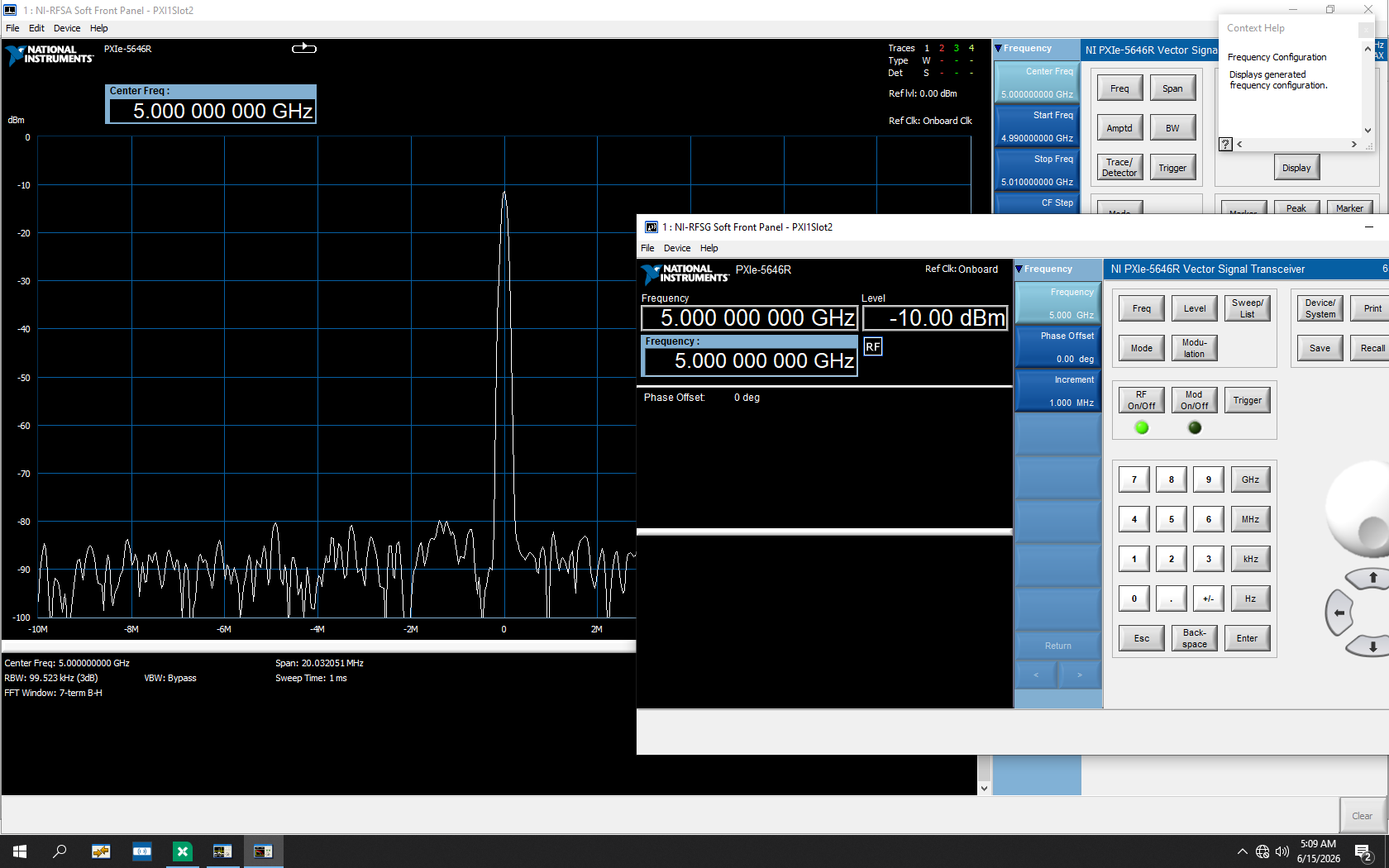Click the left arrow key on RFSG panel
The image size is (1389, 868).
point(1339,613)
